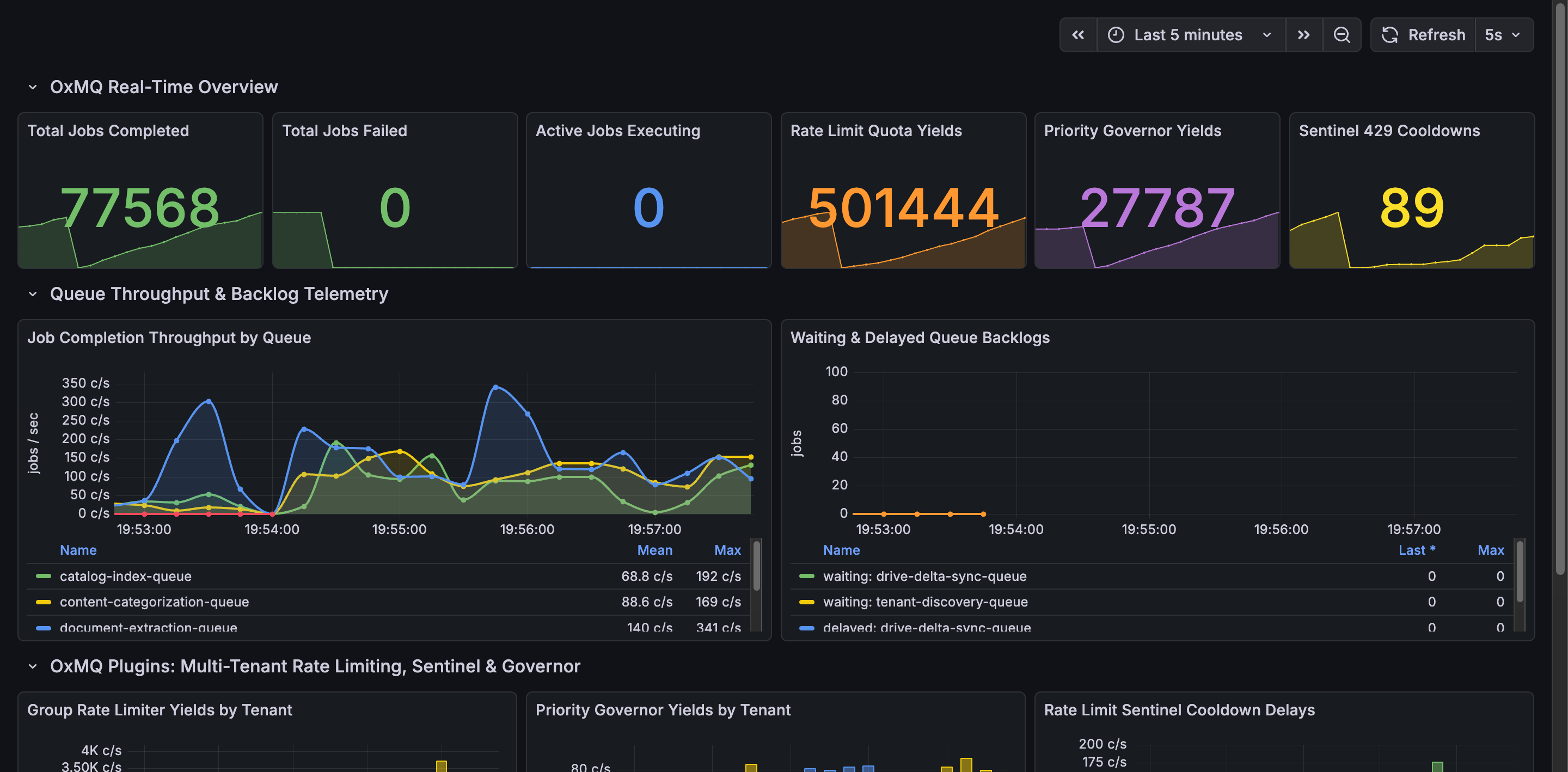Sort throughput legend by Name header

[x=78, y=550]
